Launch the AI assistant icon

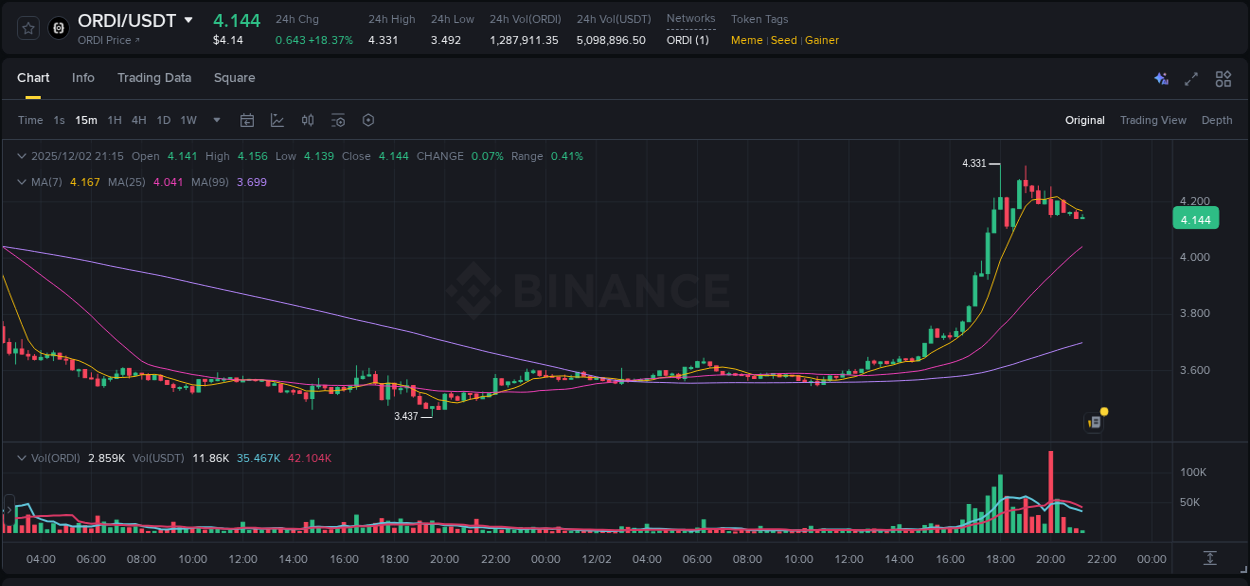click(x=1161, y=78)
